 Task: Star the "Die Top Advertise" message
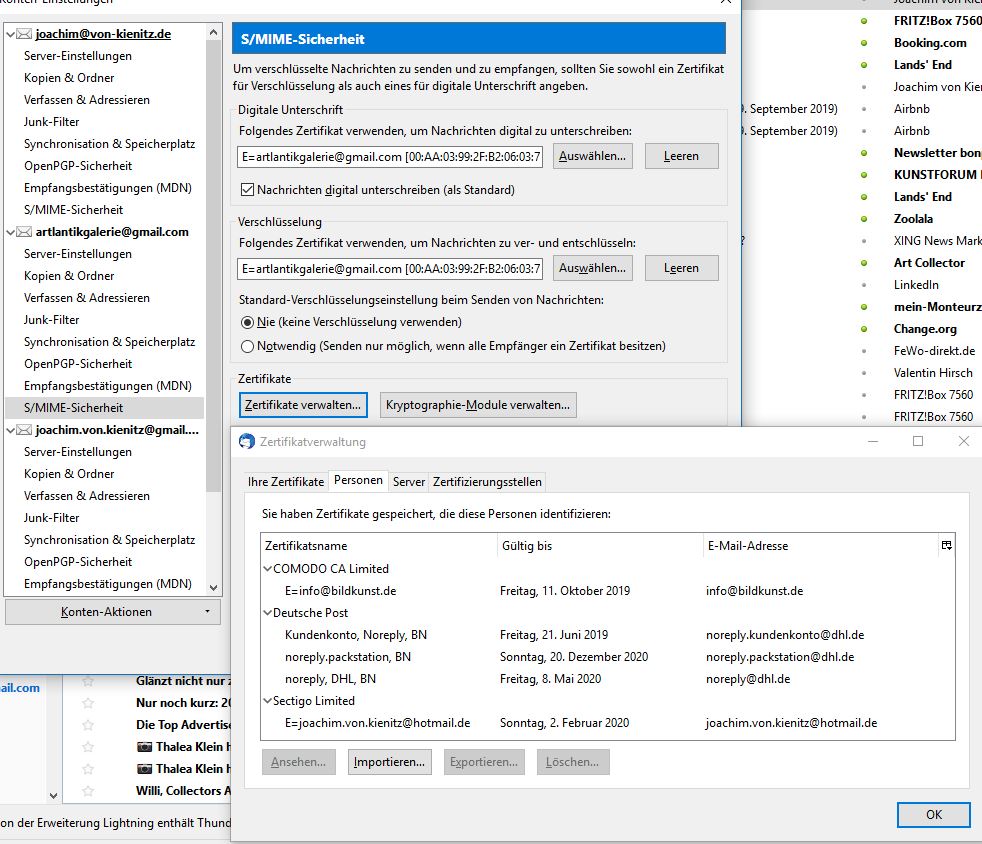(88, 724)
